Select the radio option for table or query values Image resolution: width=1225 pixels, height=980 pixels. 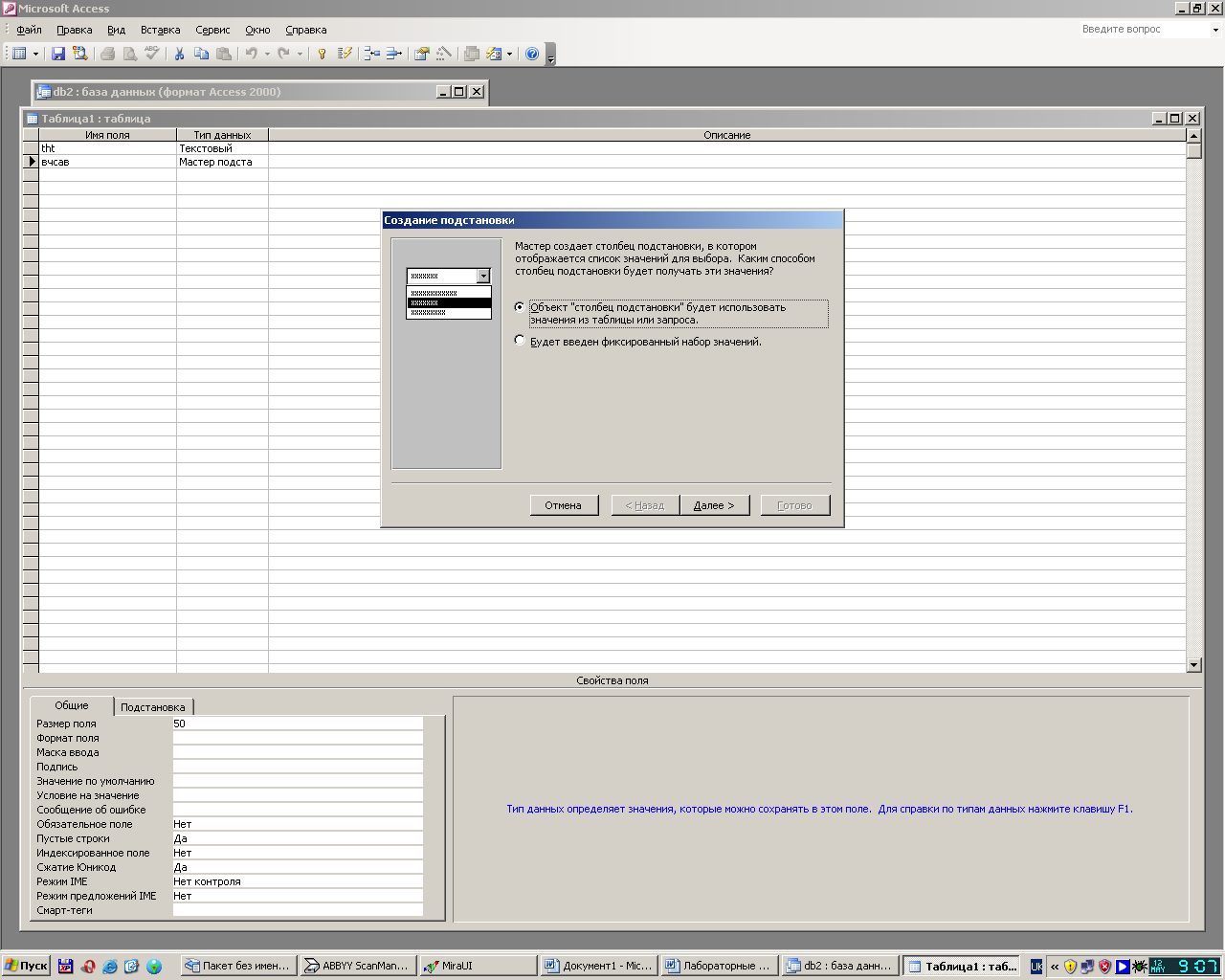point(520,307)
